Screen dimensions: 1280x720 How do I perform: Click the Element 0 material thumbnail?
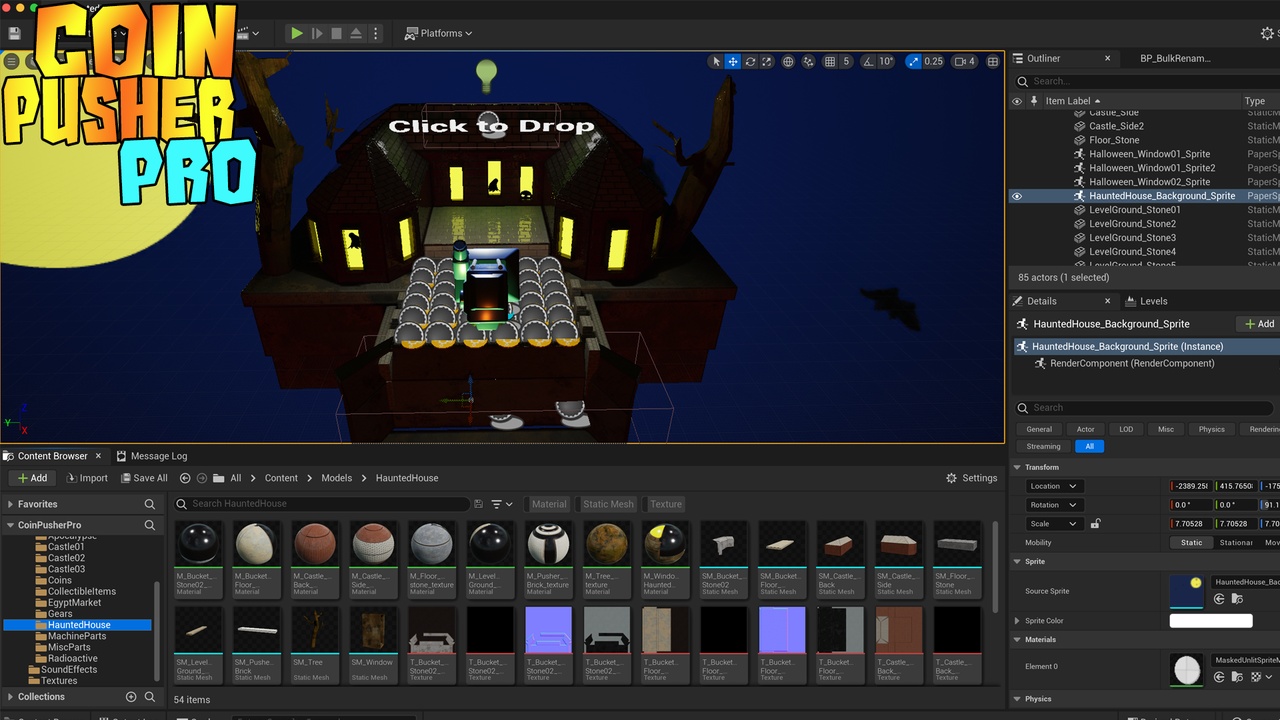click(x=1187, y=670)
